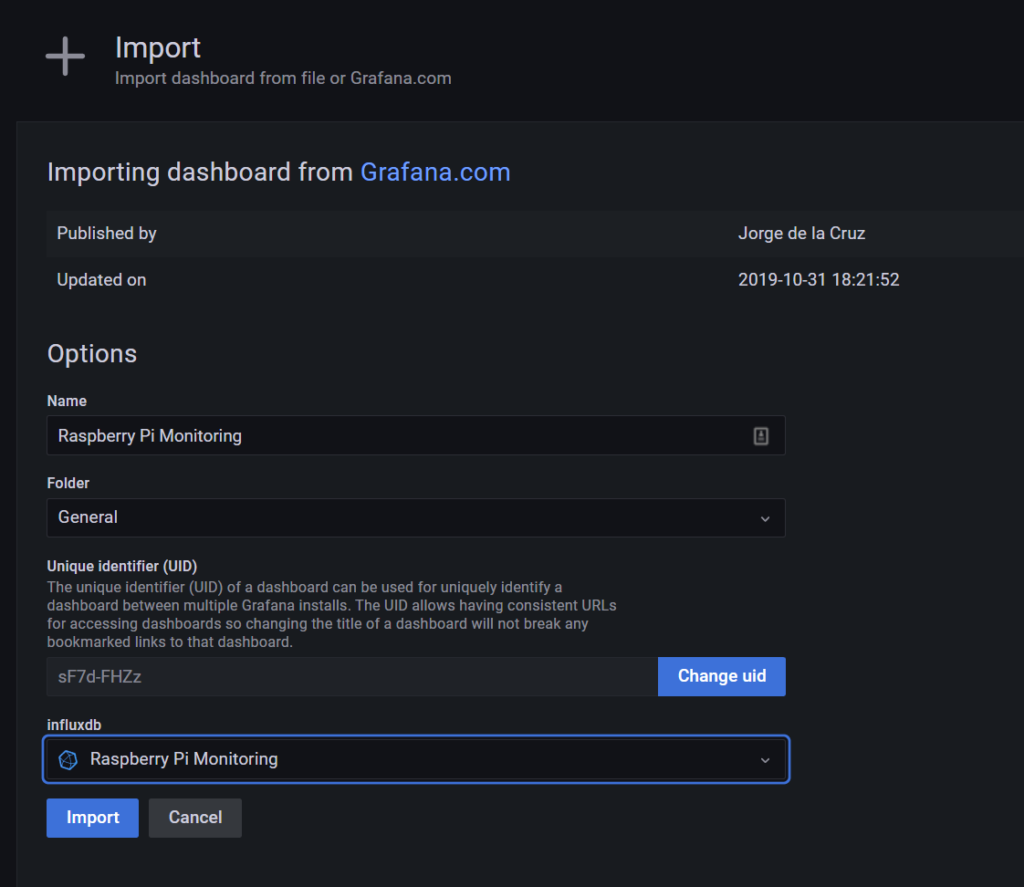Cancel the dashboard import
1024x887 pixels.
tap(195, 818)
